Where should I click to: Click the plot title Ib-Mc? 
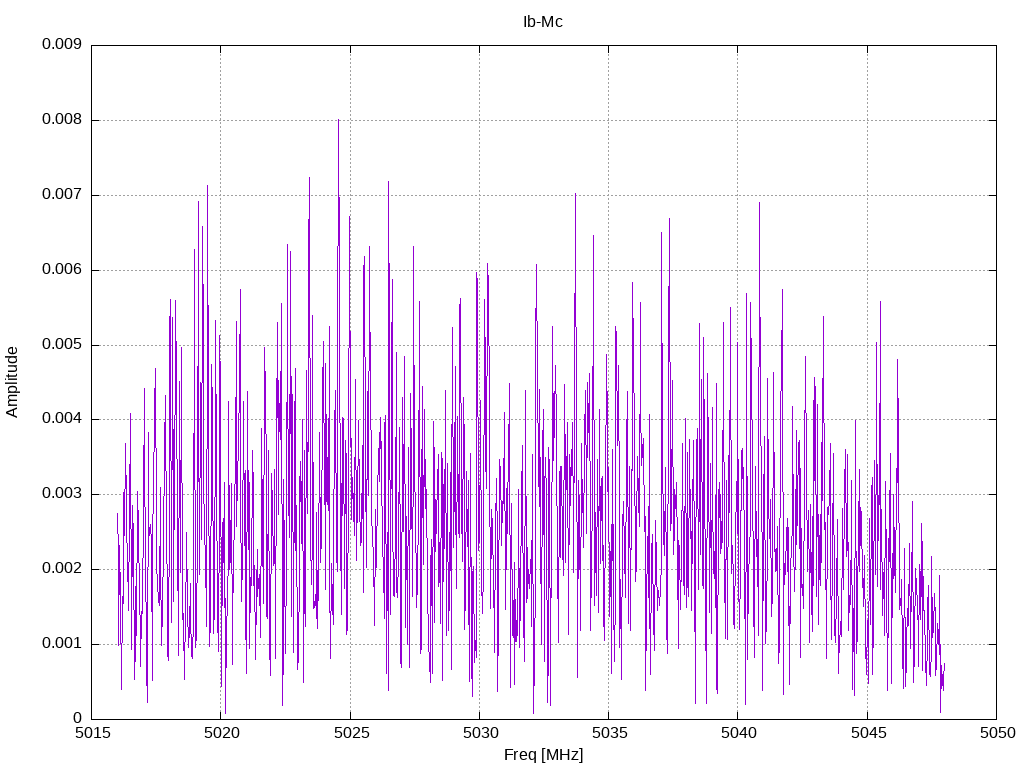pyautogui.click(x=543, y=22)
